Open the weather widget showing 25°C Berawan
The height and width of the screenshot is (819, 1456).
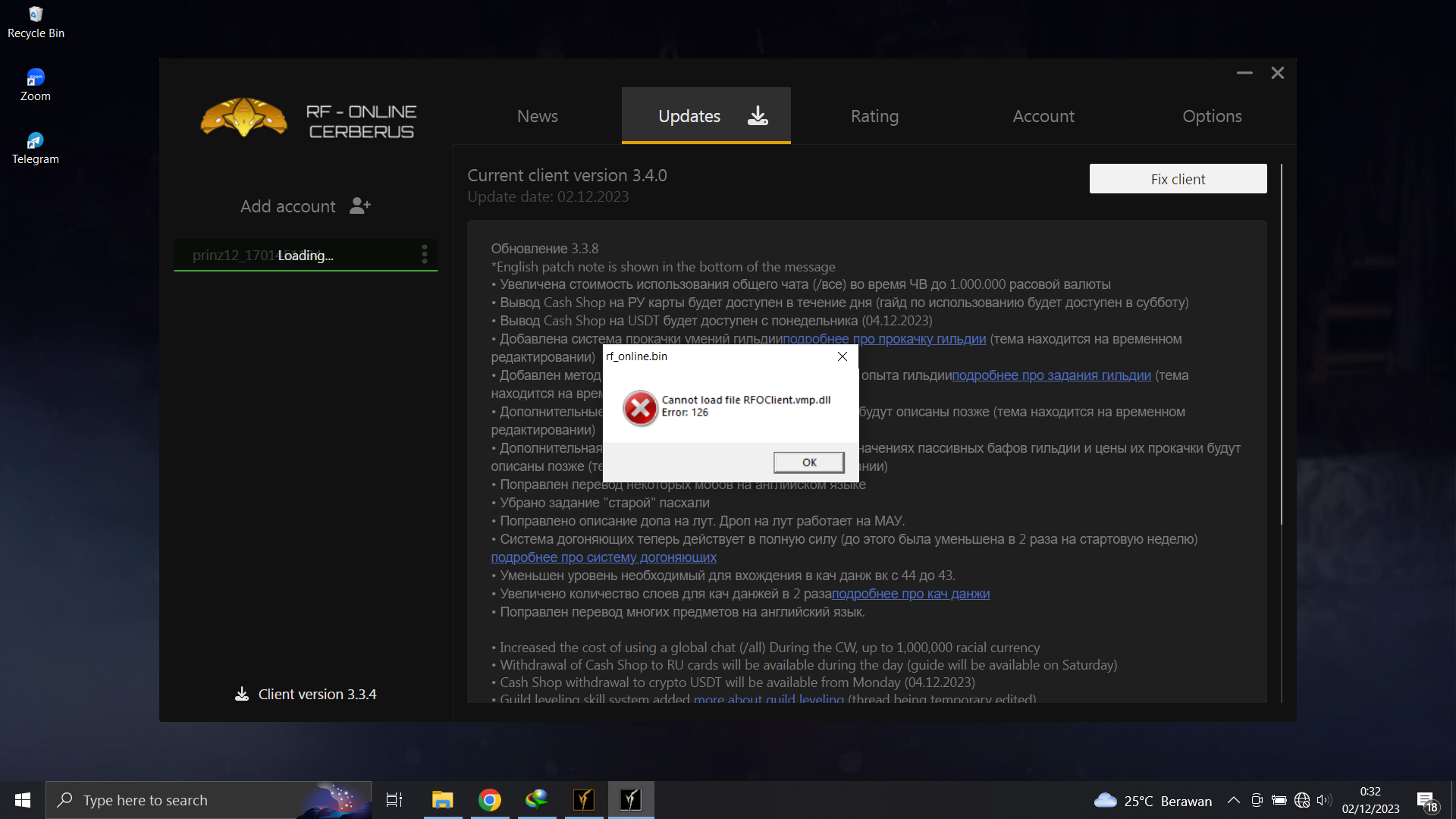pos(1153,801)
